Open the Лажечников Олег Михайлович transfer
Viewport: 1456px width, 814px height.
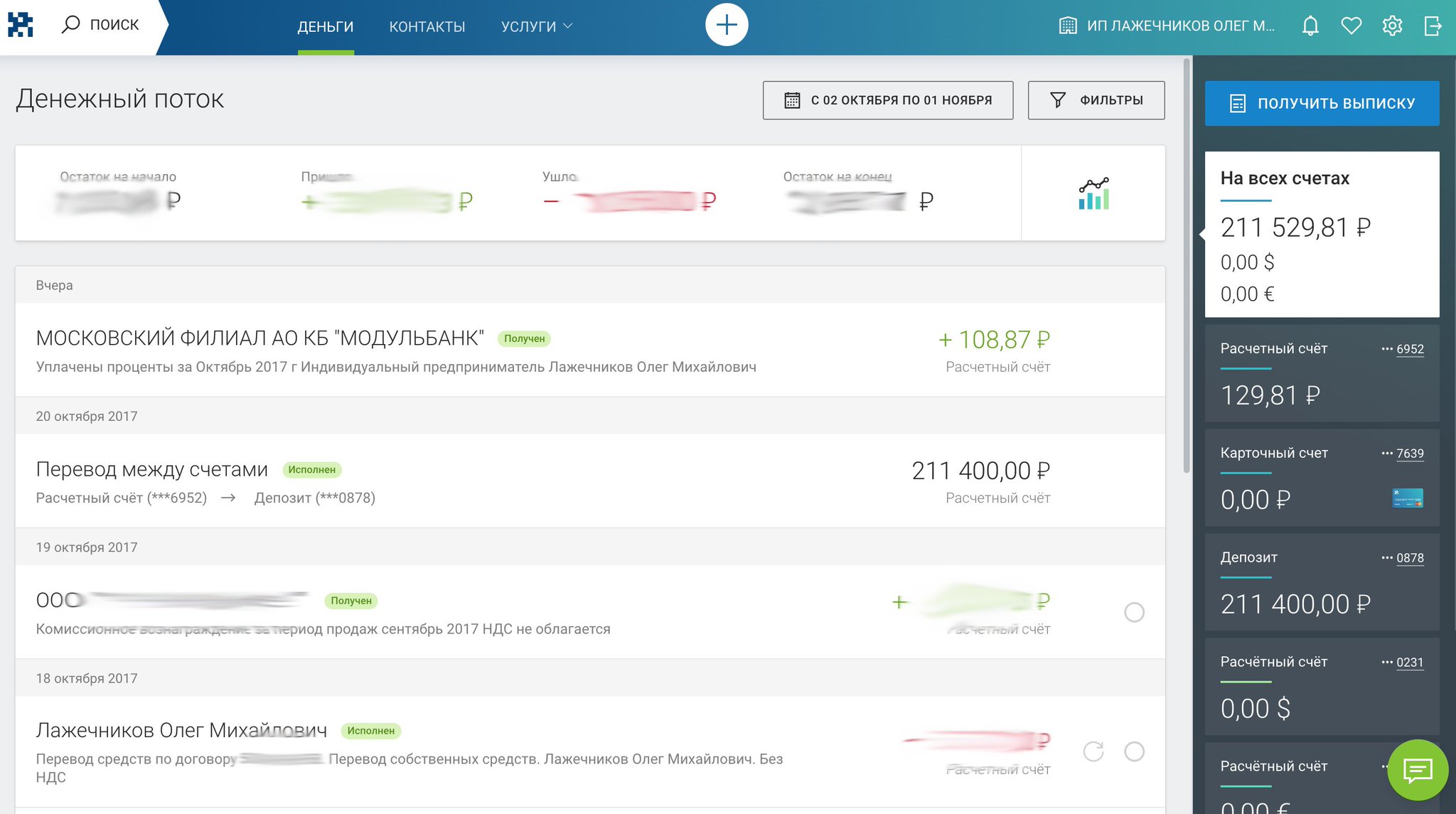coord(590,751)
